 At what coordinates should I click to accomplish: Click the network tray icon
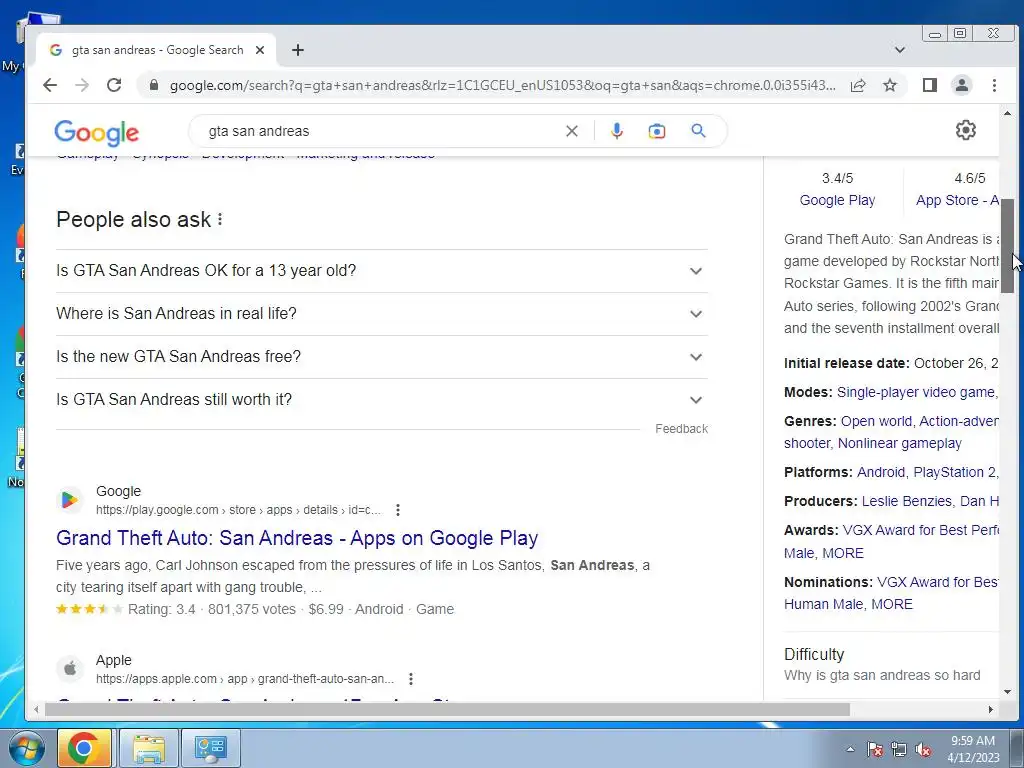coord(899,750)
